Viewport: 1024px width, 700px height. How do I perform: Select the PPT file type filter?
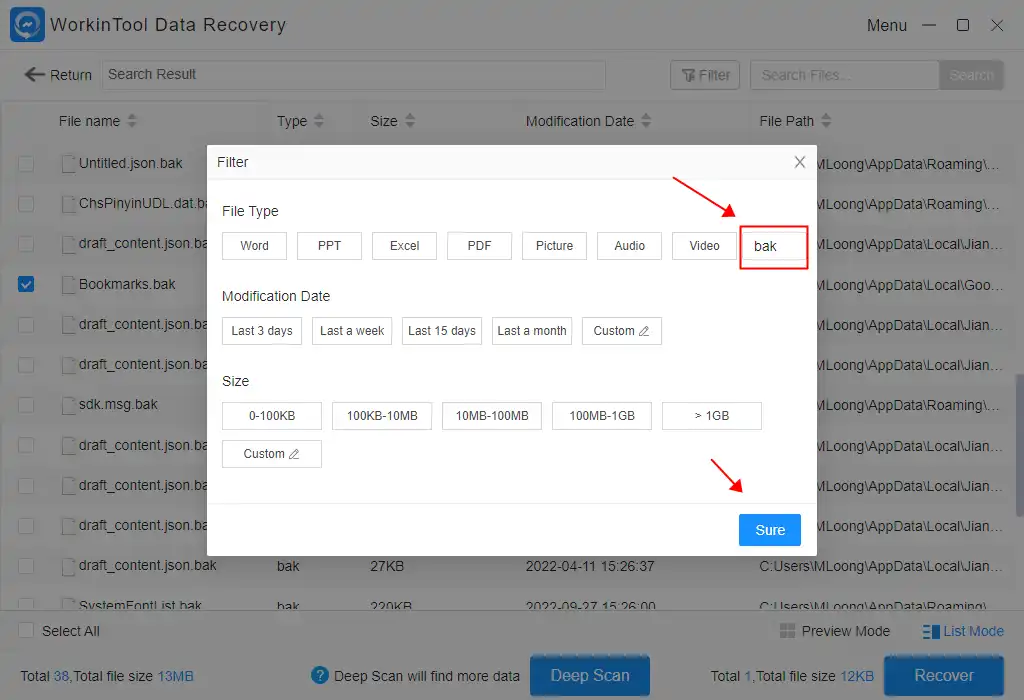[329, 246]
